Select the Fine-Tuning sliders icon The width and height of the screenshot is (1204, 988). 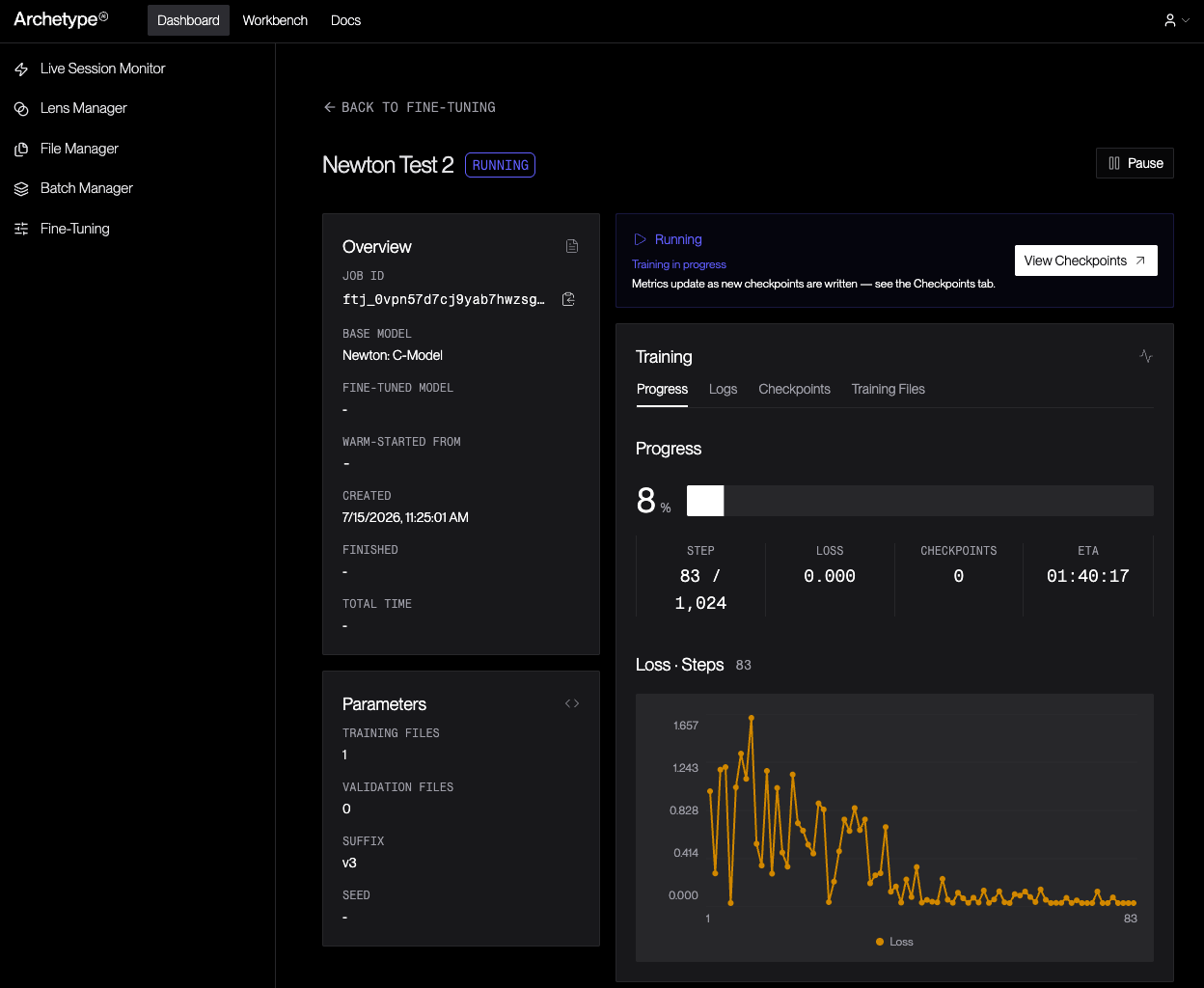[21, 229]
